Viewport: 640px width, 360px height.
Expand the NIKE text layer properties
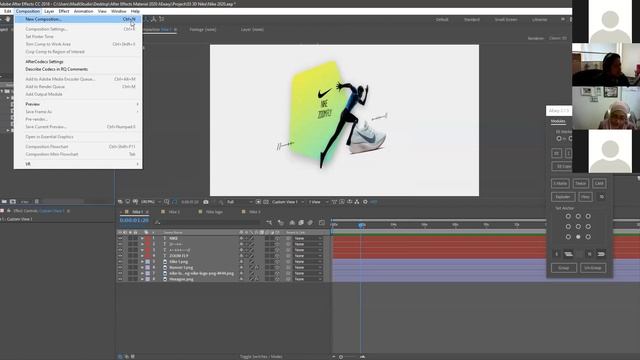[142, 238]
